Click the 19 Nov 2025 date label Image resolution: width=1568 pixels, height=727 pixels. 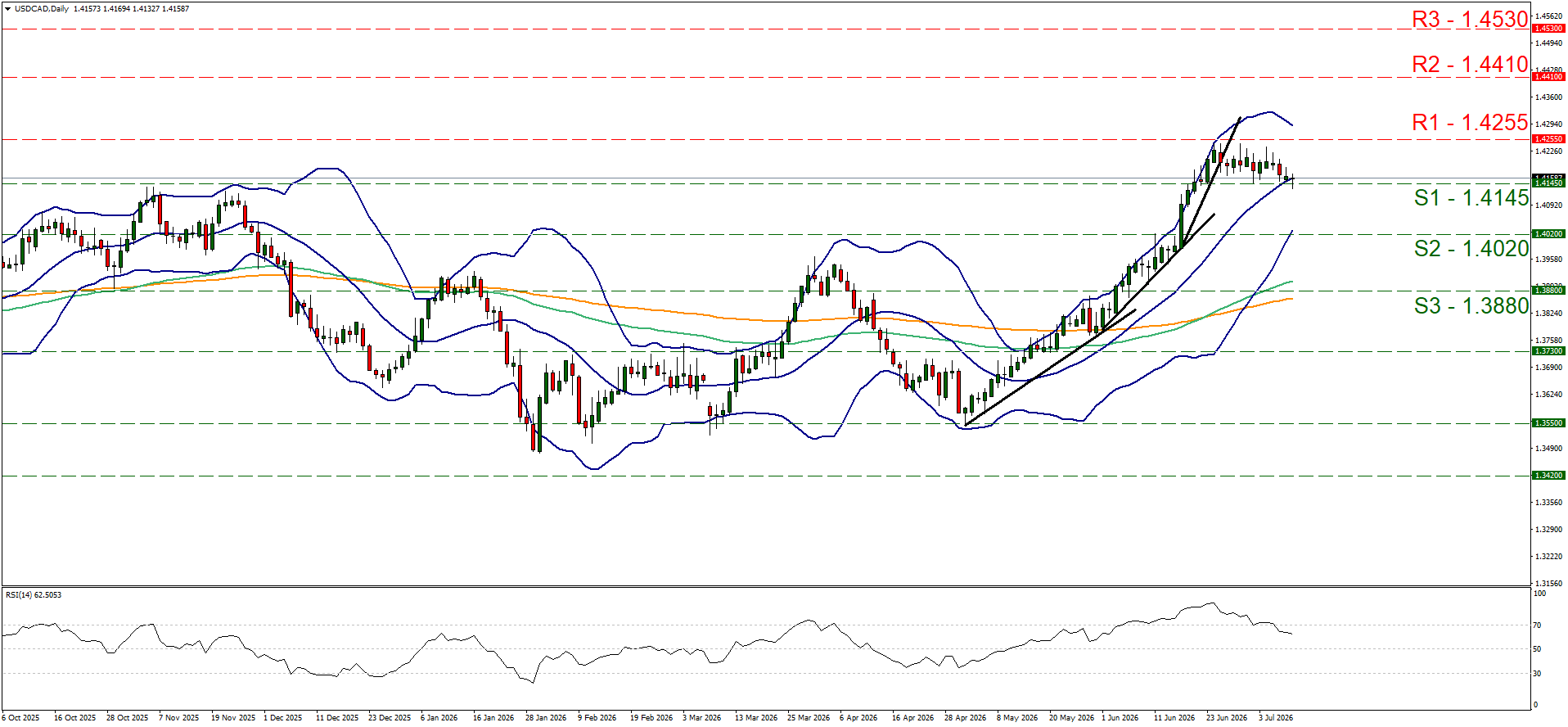click(233, 718)
